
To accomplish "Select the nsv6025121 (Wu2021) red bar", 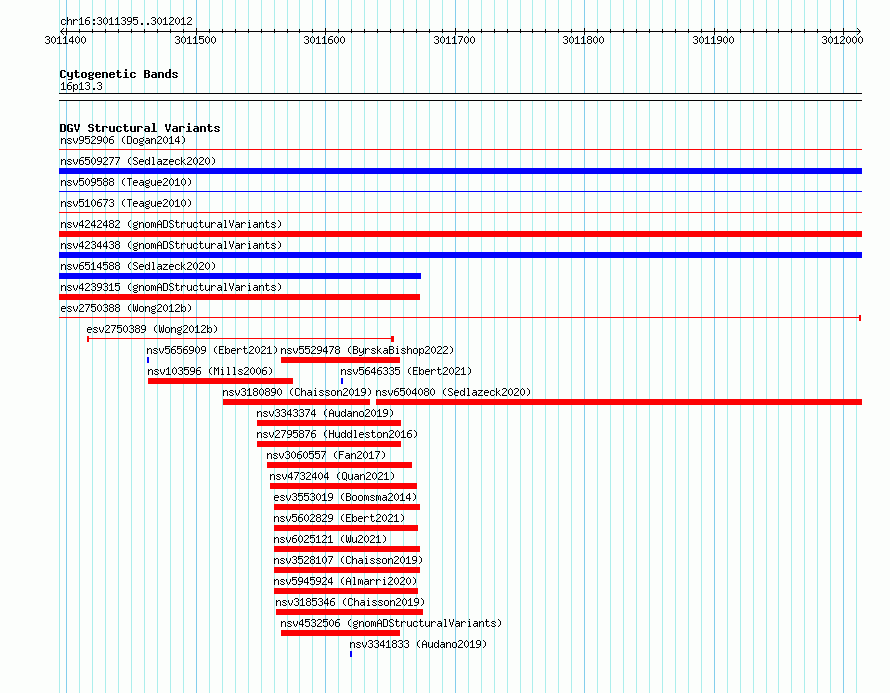I will tap(347, 549).
